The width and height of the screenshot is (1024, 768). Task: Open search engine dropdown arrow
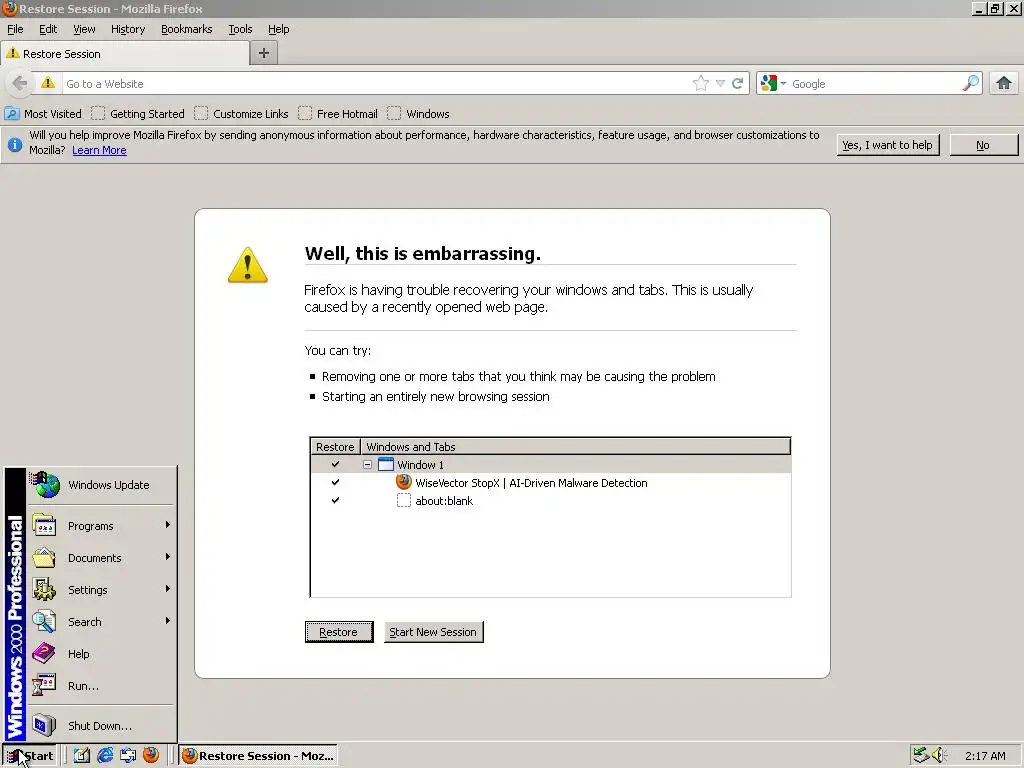tap(783, 84)
